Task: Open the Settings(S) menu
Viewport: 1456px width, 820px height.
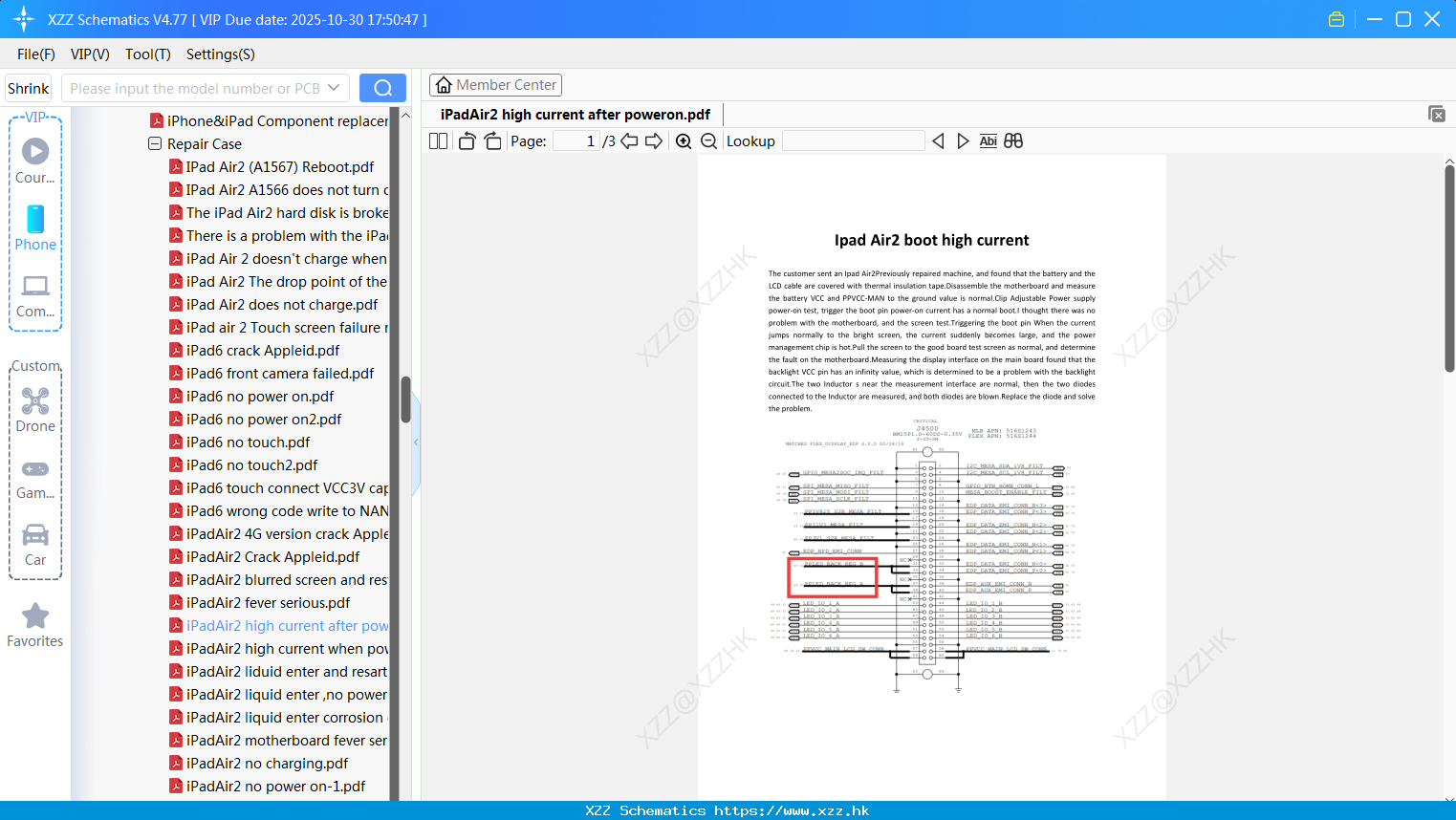Action: tap(221, 54)
